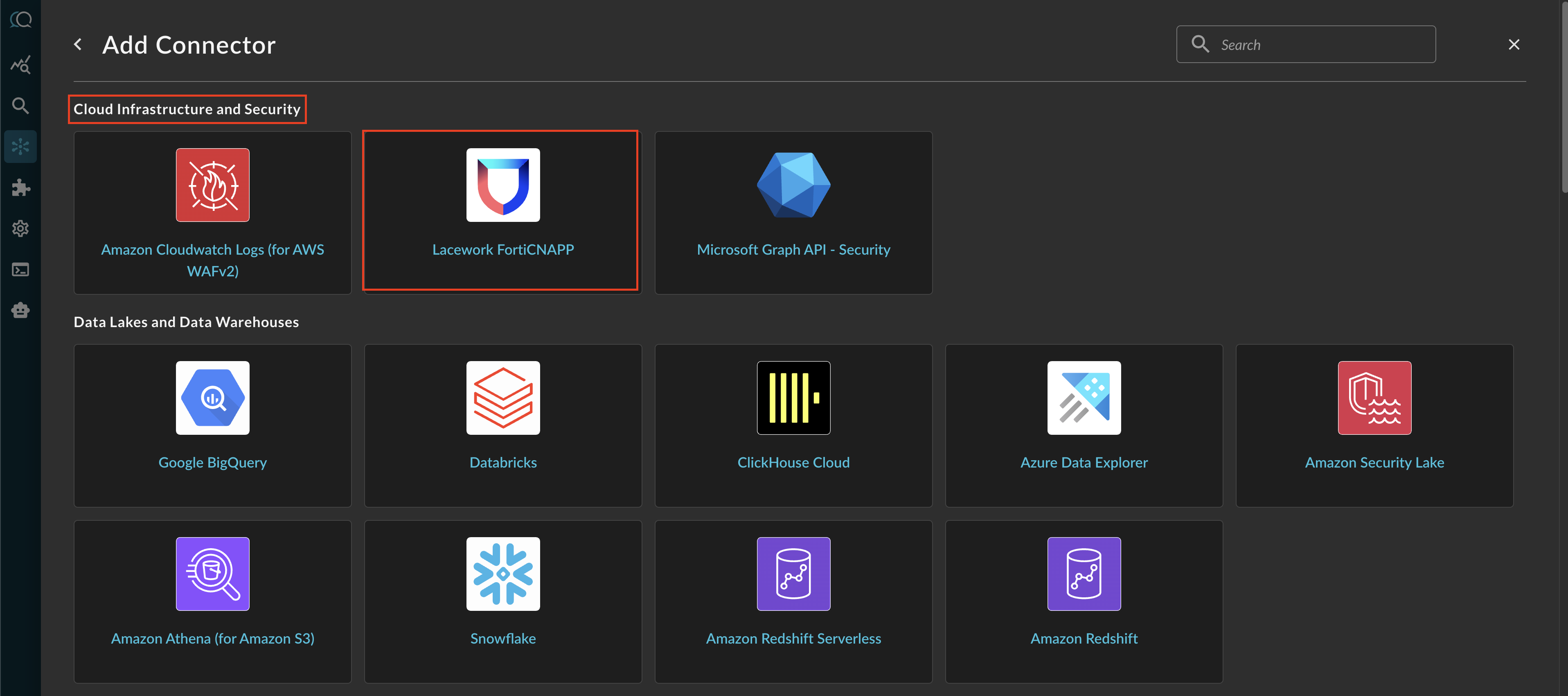Select the Amazon Redshift connector label
Screen dimensions: 1568x696
[x=1084, y=639]
